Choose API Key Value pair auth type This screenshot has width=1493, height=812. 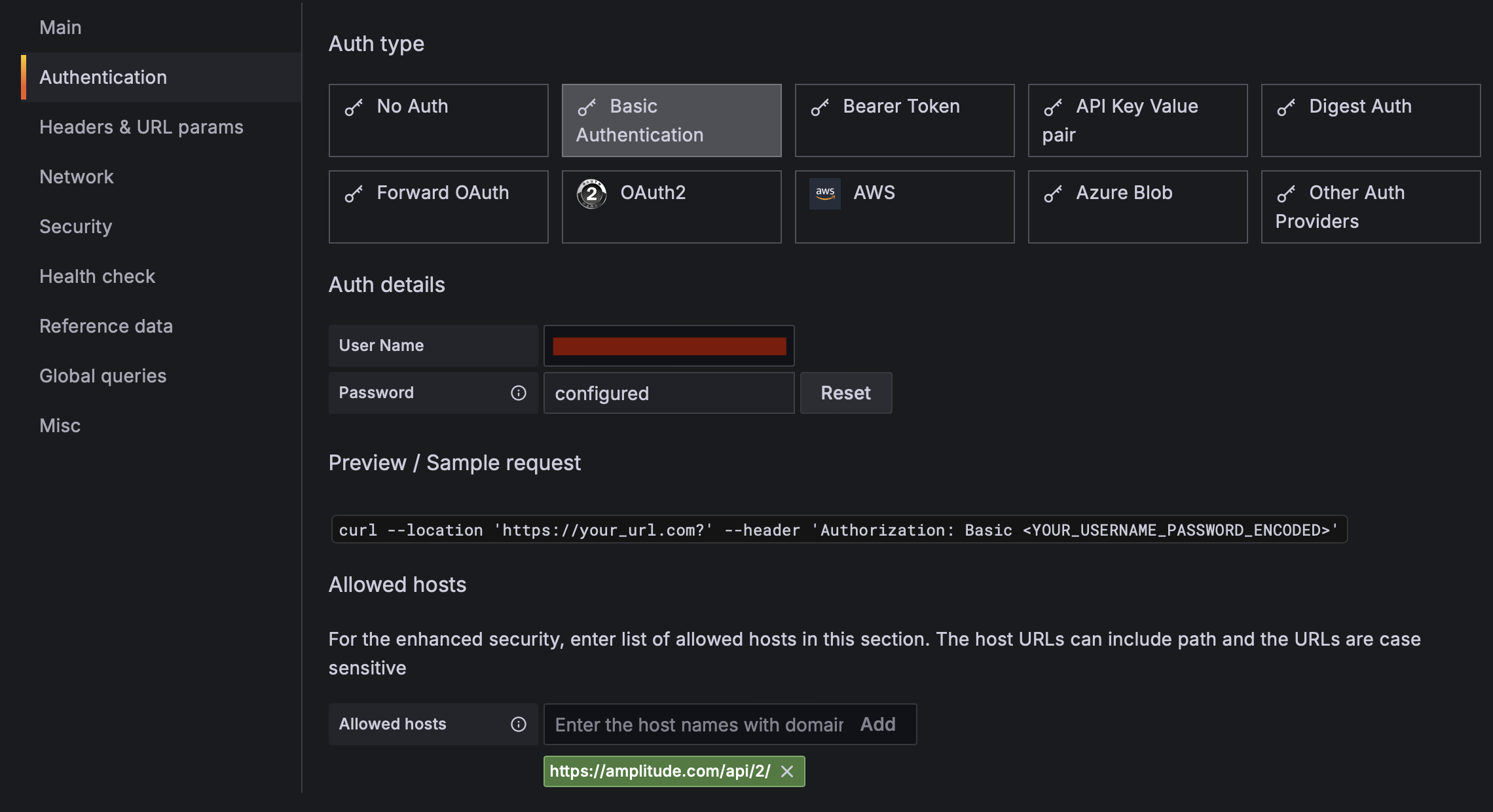[x=1137, y=120]
